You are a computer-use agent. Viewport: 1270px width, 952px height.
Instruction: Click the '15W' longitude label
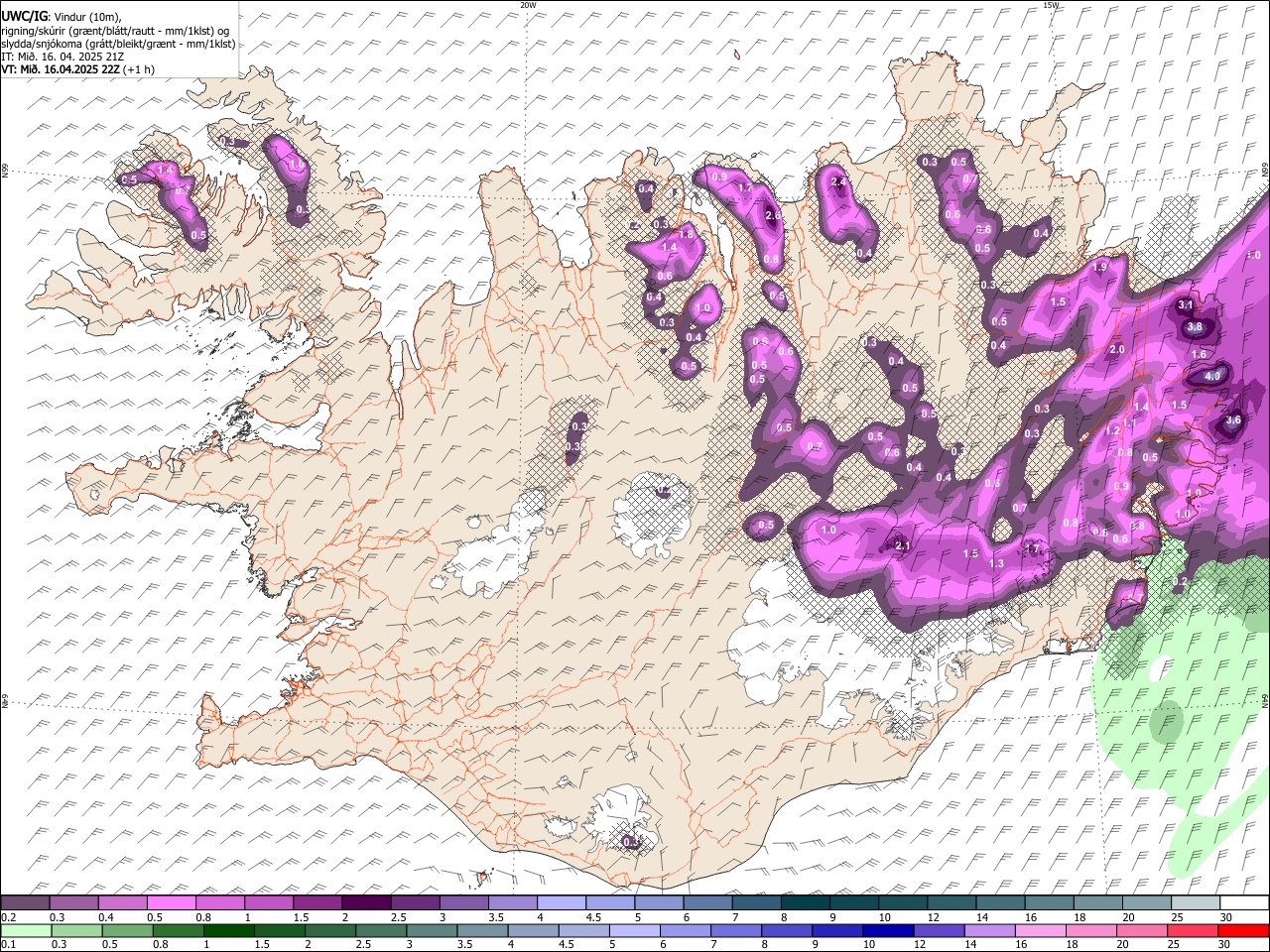pos(1051,5)
